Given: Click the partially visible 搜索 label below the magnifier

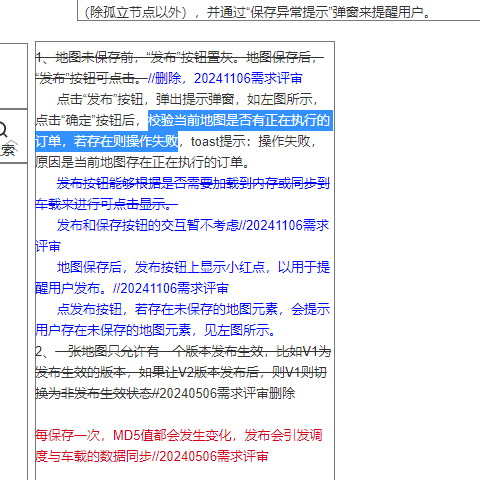Looking at the screenshot, I should coord(8,149).
